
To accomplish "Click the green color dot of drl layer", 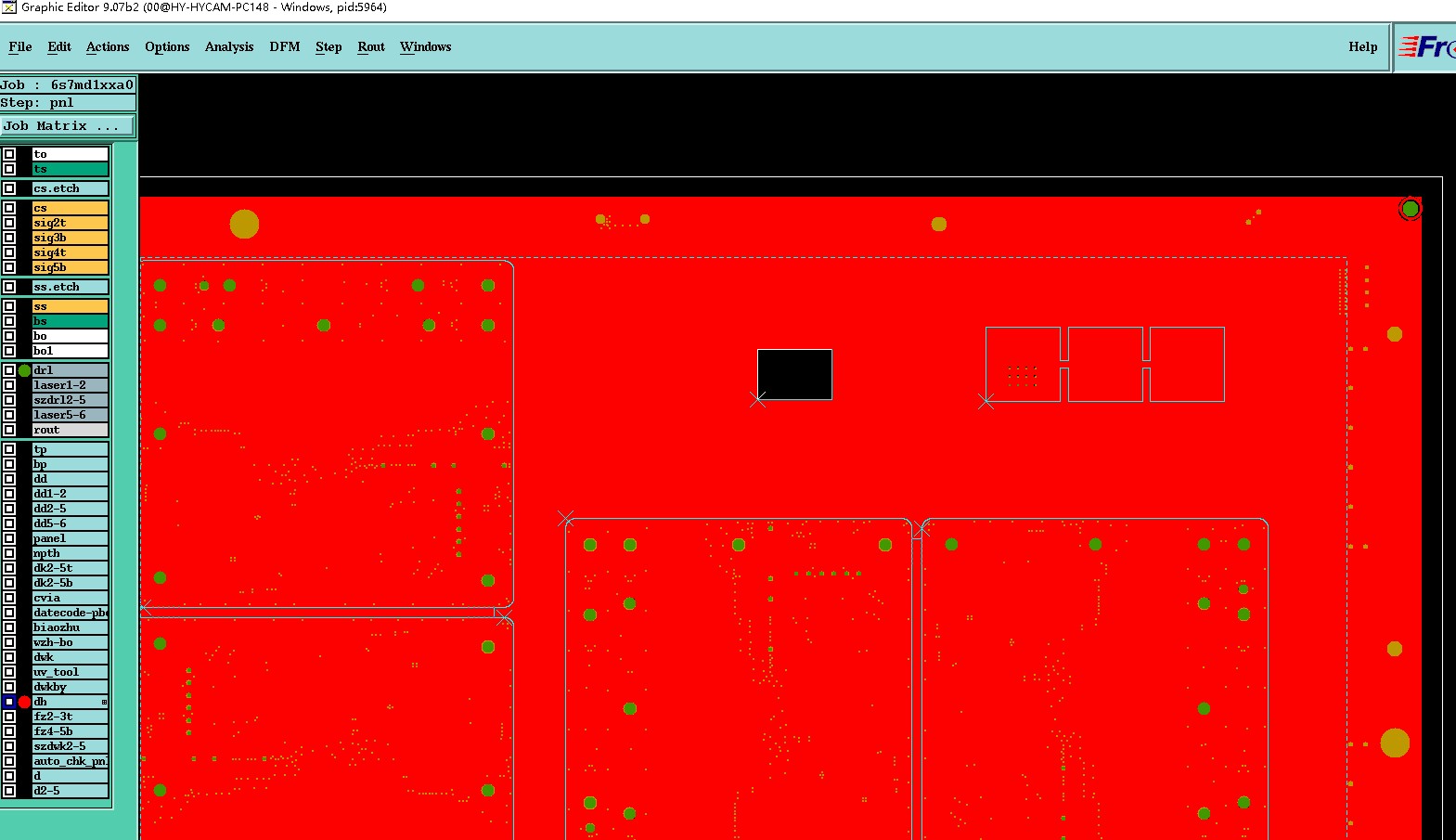I will pyautogui.click(x=25, y=370).
